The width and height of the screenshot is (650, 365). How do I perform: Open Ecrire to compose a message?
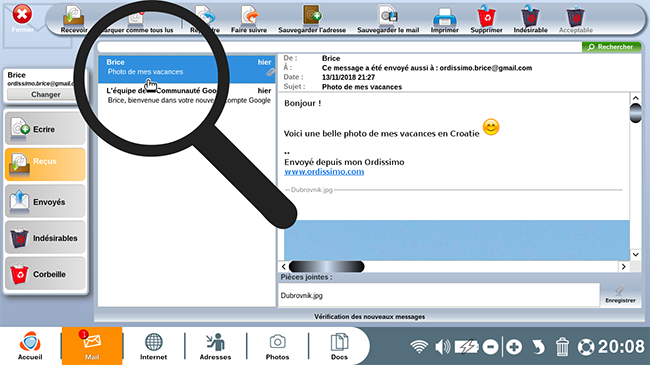point(45,129)
